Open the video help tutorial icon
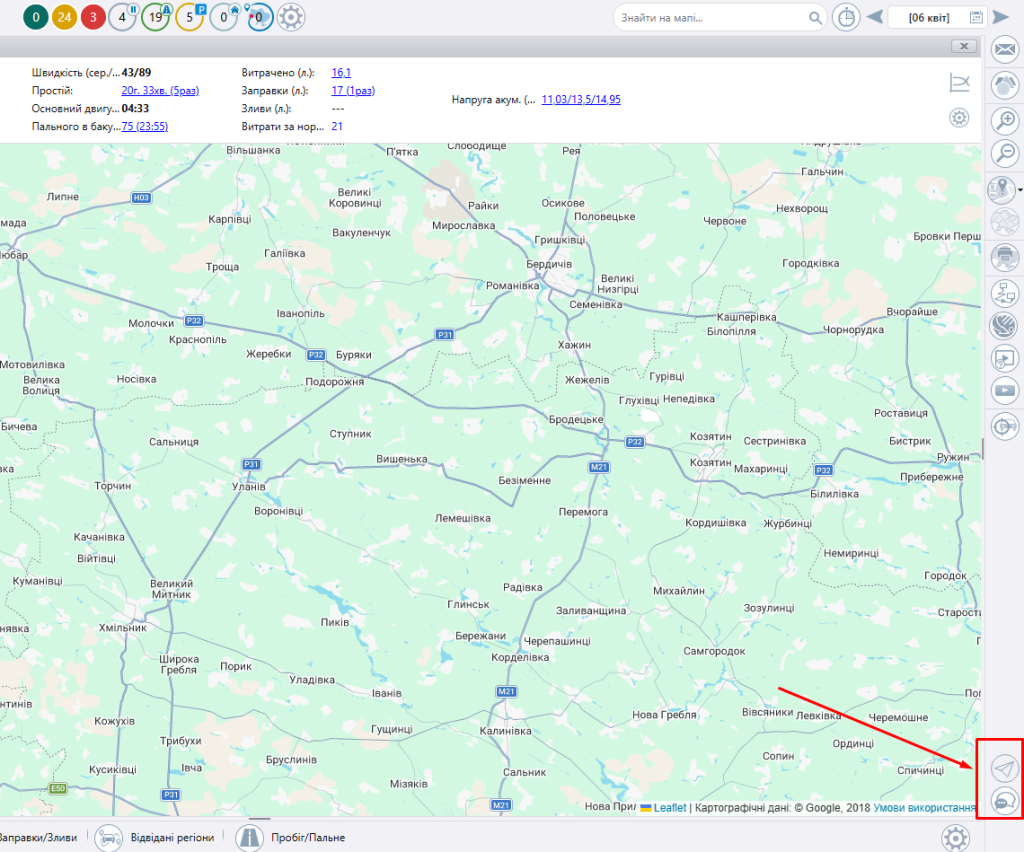 [x=1004, y=358]
